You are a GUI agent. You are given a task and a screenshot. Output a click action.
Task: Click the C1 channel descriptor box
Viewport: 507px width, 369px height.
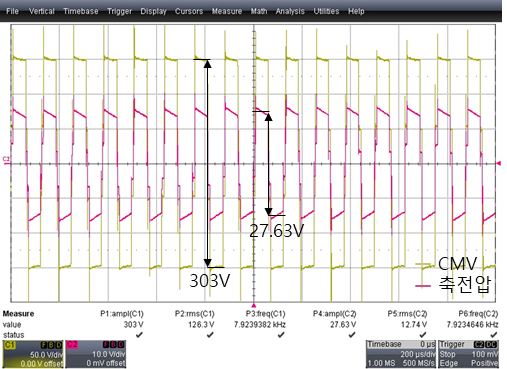[x=33, y=354]
